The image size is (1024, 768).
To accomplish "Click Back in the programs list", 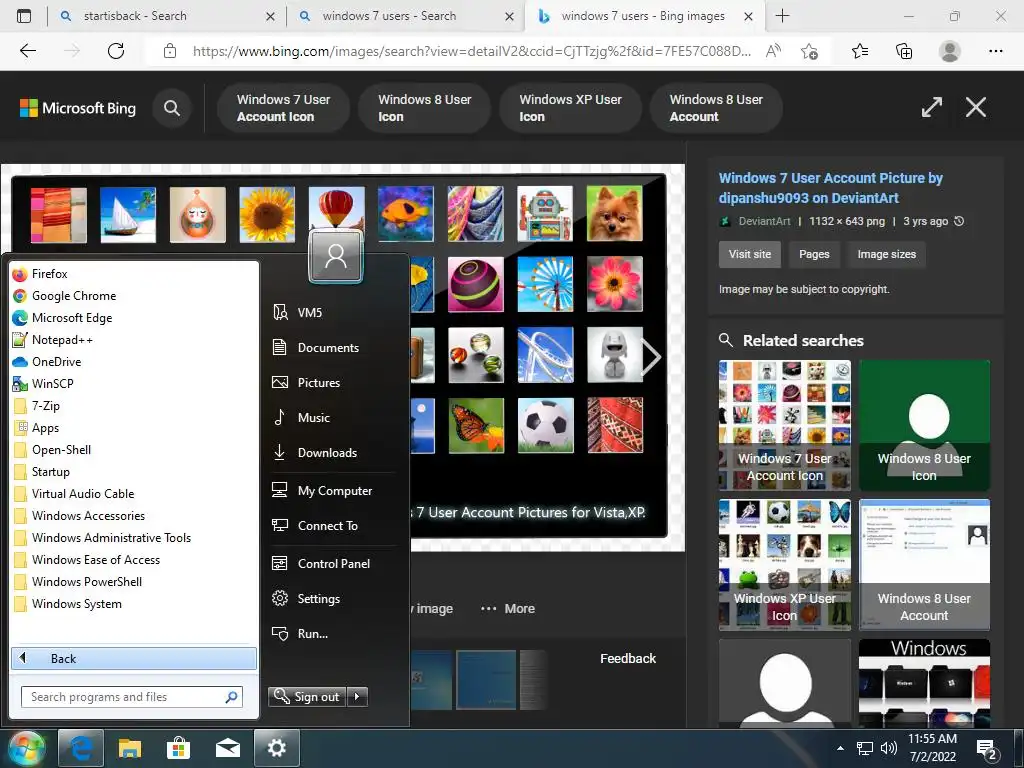I will (134, 658).
